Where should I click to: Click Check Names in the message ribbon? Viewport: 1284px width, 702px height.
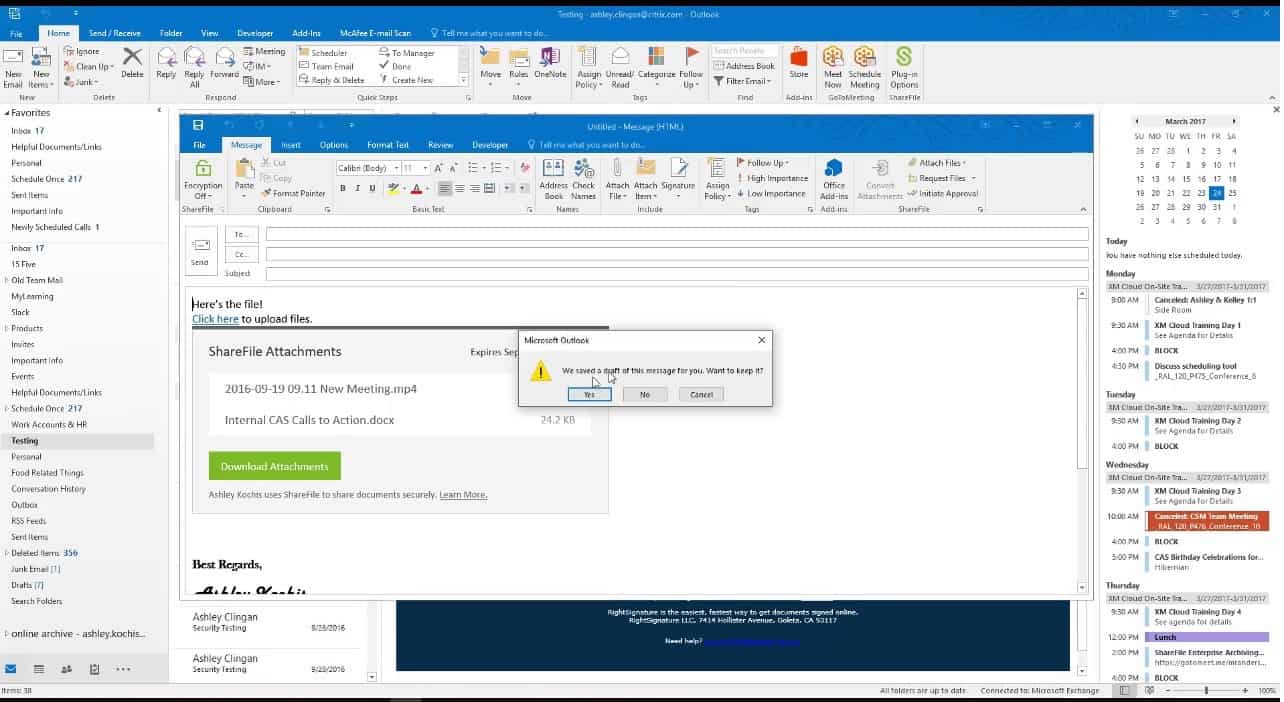click(583, 178)
